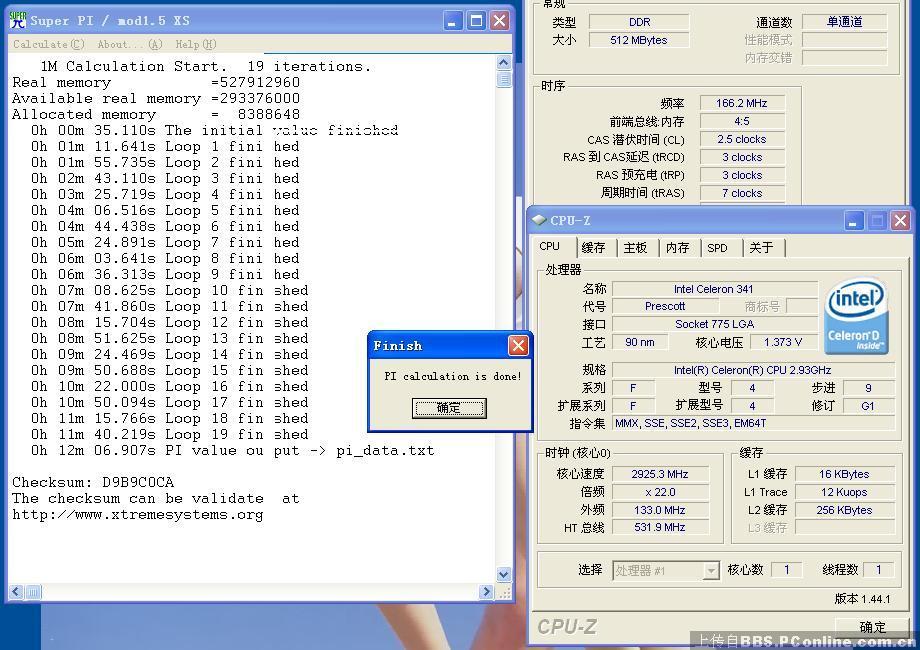Close the Finish dialog
Viewport: 920px width, 650px height.
click(x=518, y=346)
